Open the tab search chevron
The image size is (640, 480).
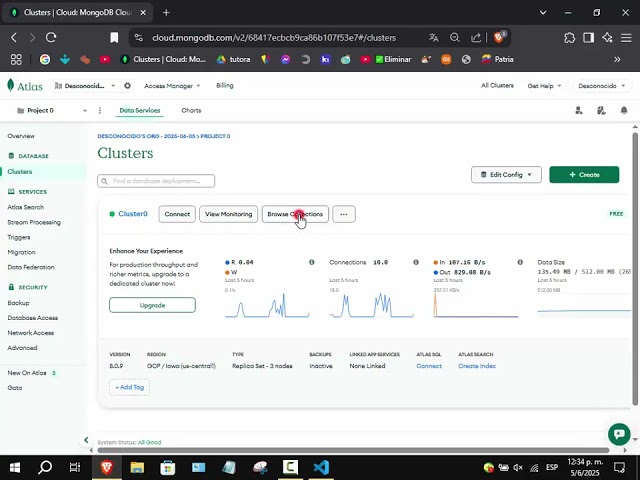pyautogui.click(x=543, y=13)
